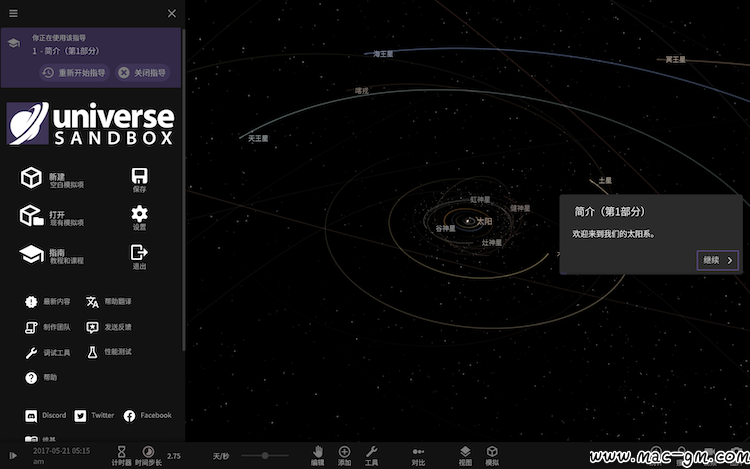Click the simulation speed slider handle

(x=265, y=456)
